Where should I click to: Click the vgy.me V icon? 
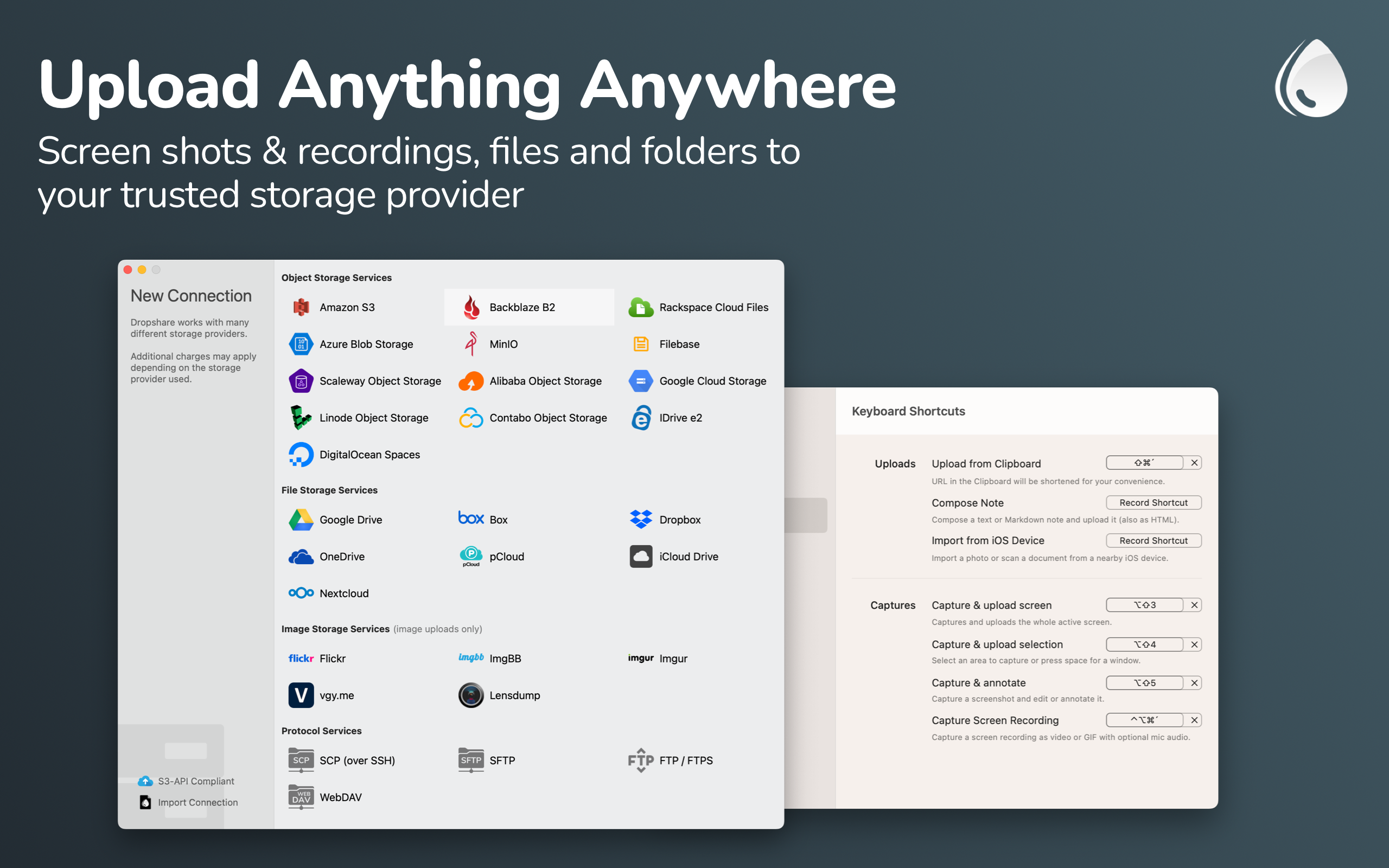[x=301, y=695]
